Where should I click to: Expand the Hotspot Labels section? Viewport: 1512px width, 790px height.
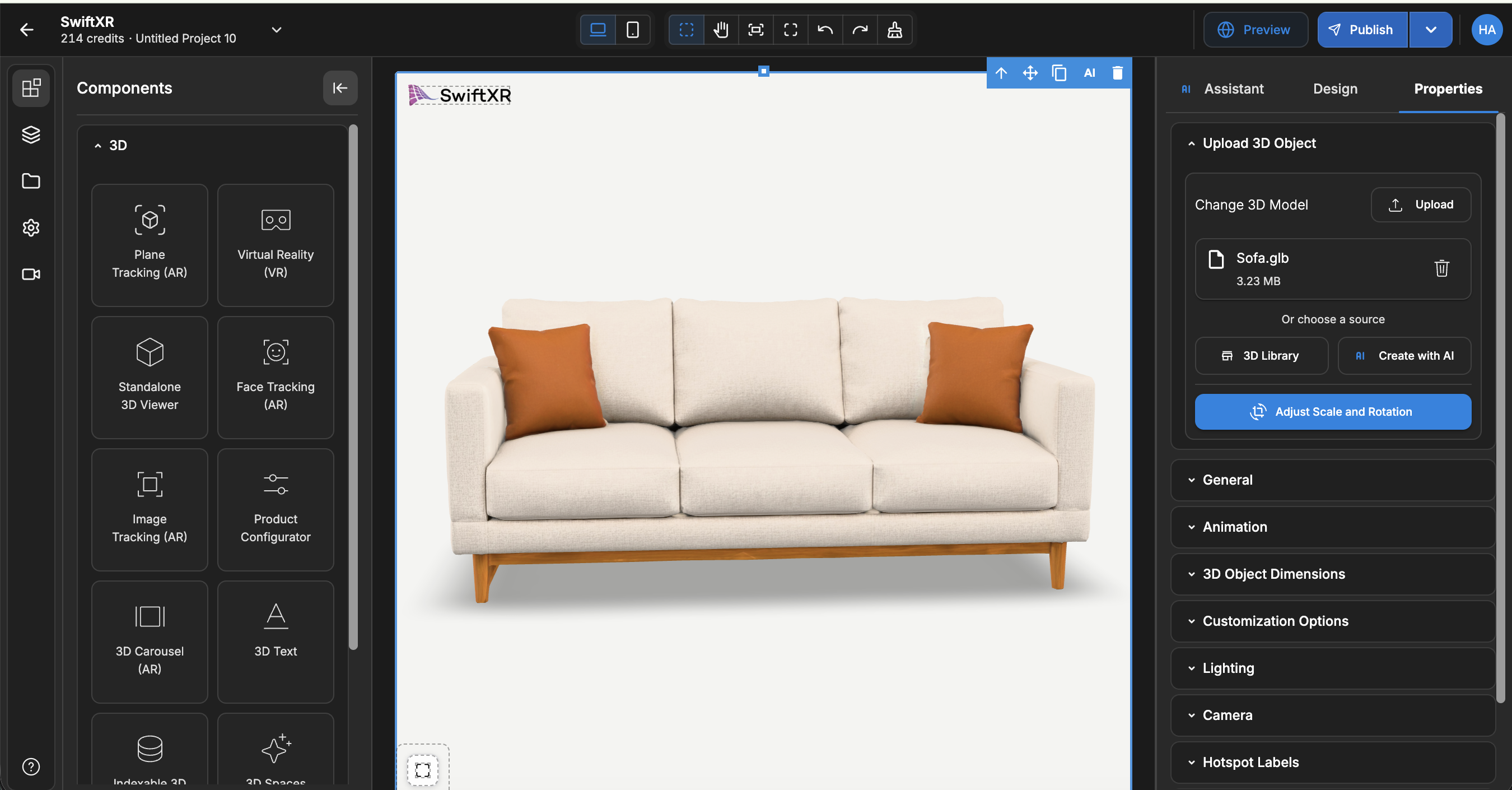click(x=1332, y=762)
